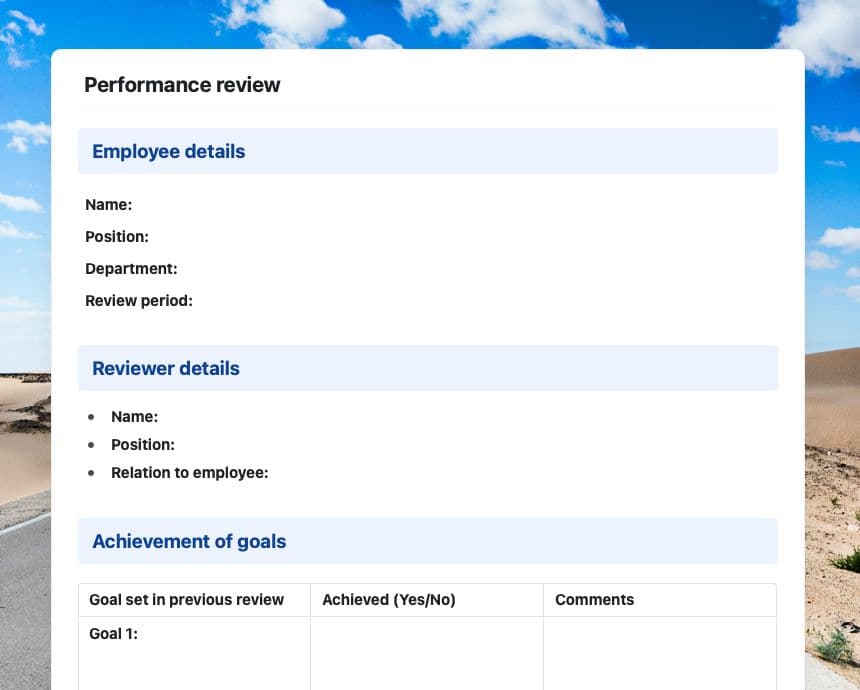Click the bullet before Relation to employee
This screenshot has height=690, width=860.
[92, 473]
